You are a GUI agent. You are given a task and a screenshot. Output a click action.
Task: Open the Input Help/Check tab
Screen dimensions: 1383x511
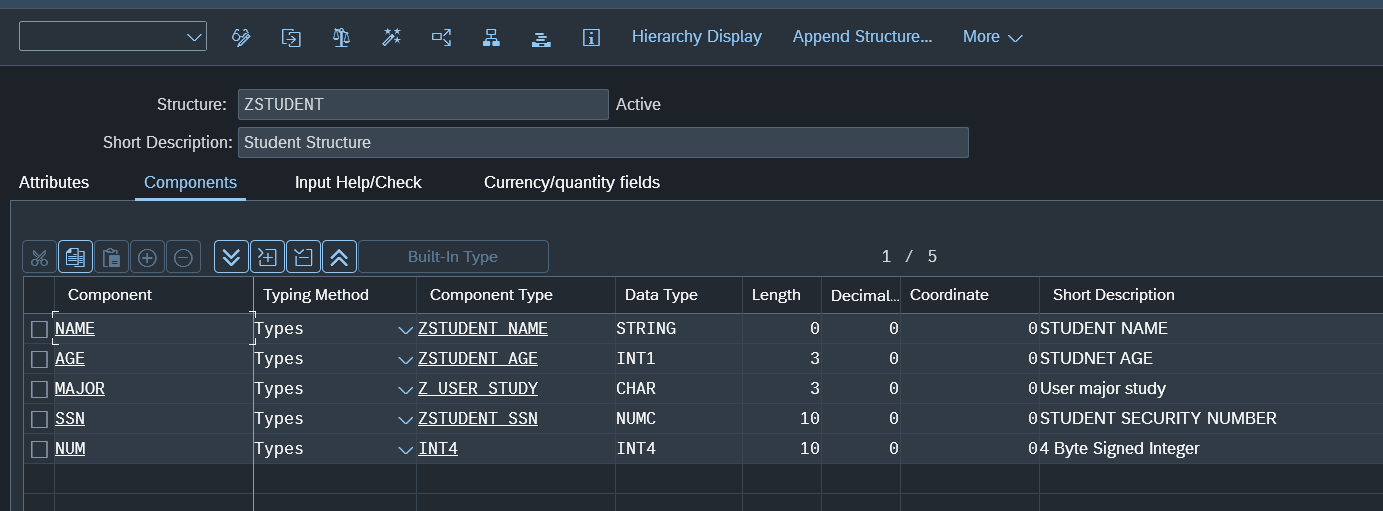tap(358, 182)
